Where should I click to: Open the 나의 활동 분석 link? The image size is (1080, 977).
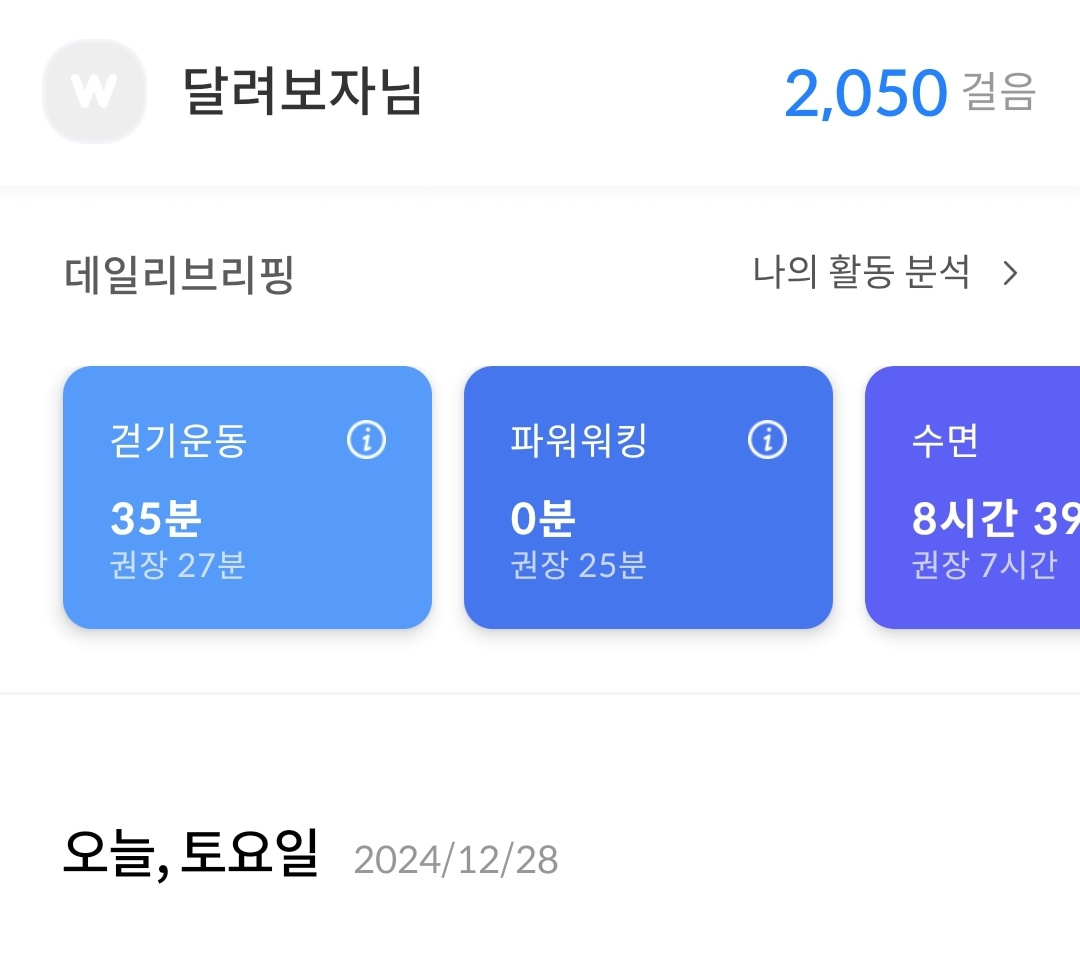861,272
